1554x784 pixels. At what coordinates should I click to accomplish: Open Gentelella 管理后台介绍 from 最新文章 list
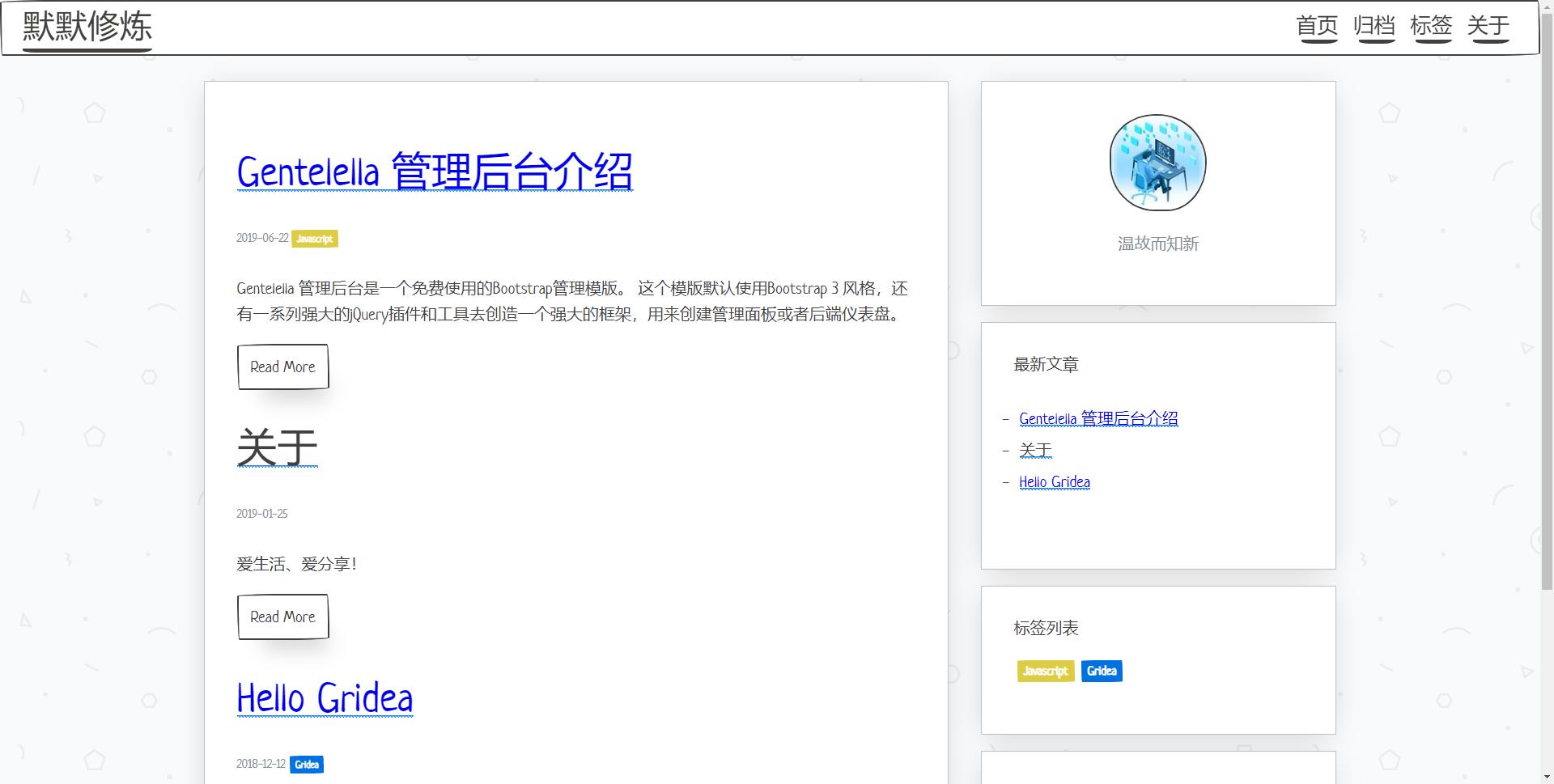click(x=1098, y=418)
